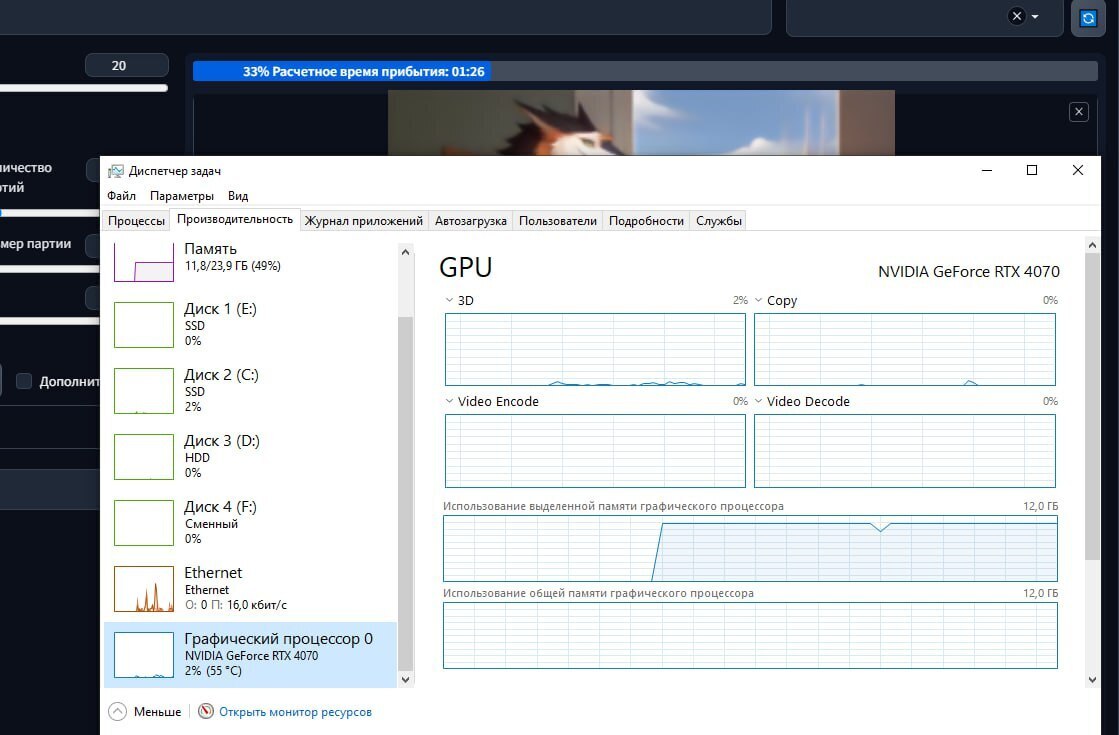1119x735 pixels.
Task: Click the circled X clear icon at top
Action: pos(1016,16)
